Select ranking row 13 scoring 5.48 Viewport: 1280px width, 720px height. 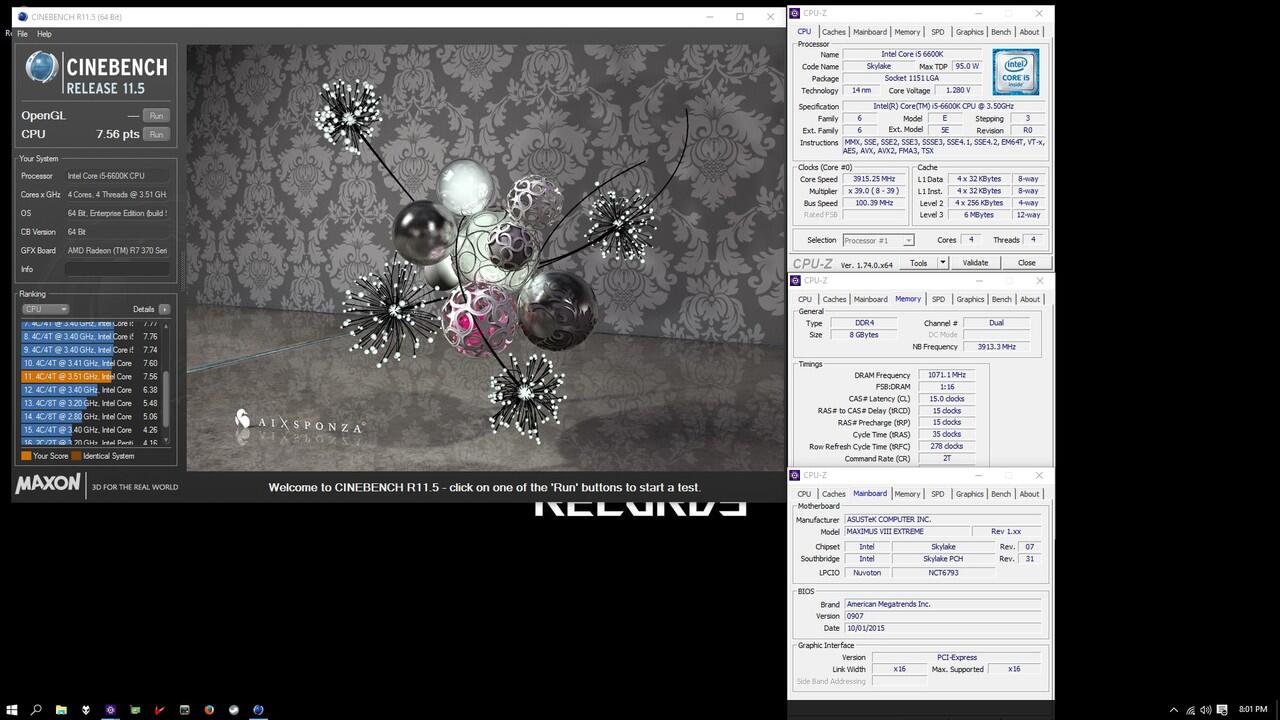[x=91, y=403]
